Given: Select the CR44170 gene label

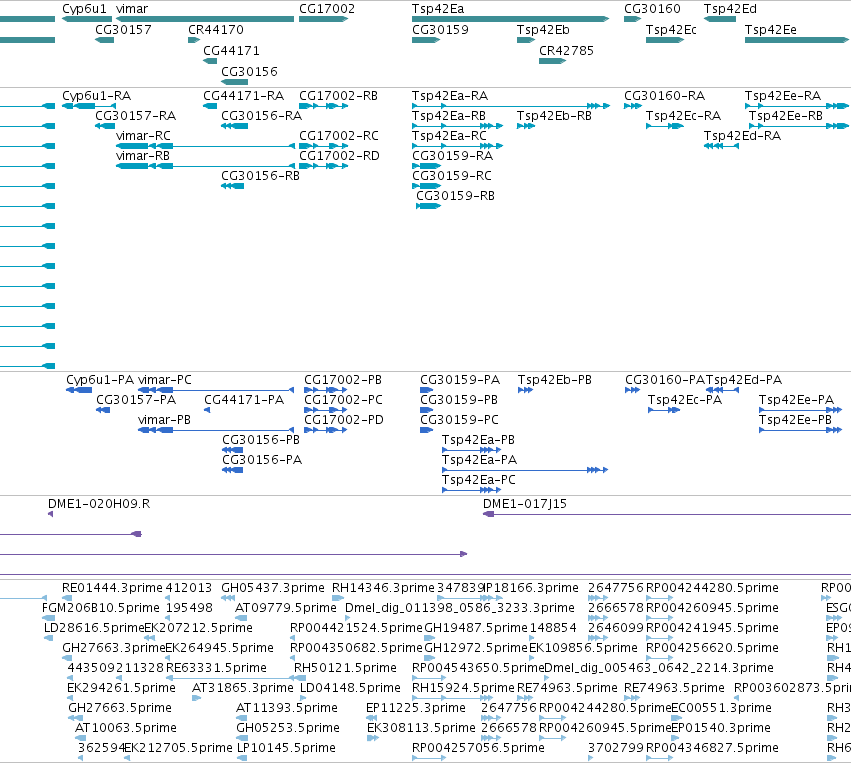Looking at the screenshot, I should coord(215,29).
